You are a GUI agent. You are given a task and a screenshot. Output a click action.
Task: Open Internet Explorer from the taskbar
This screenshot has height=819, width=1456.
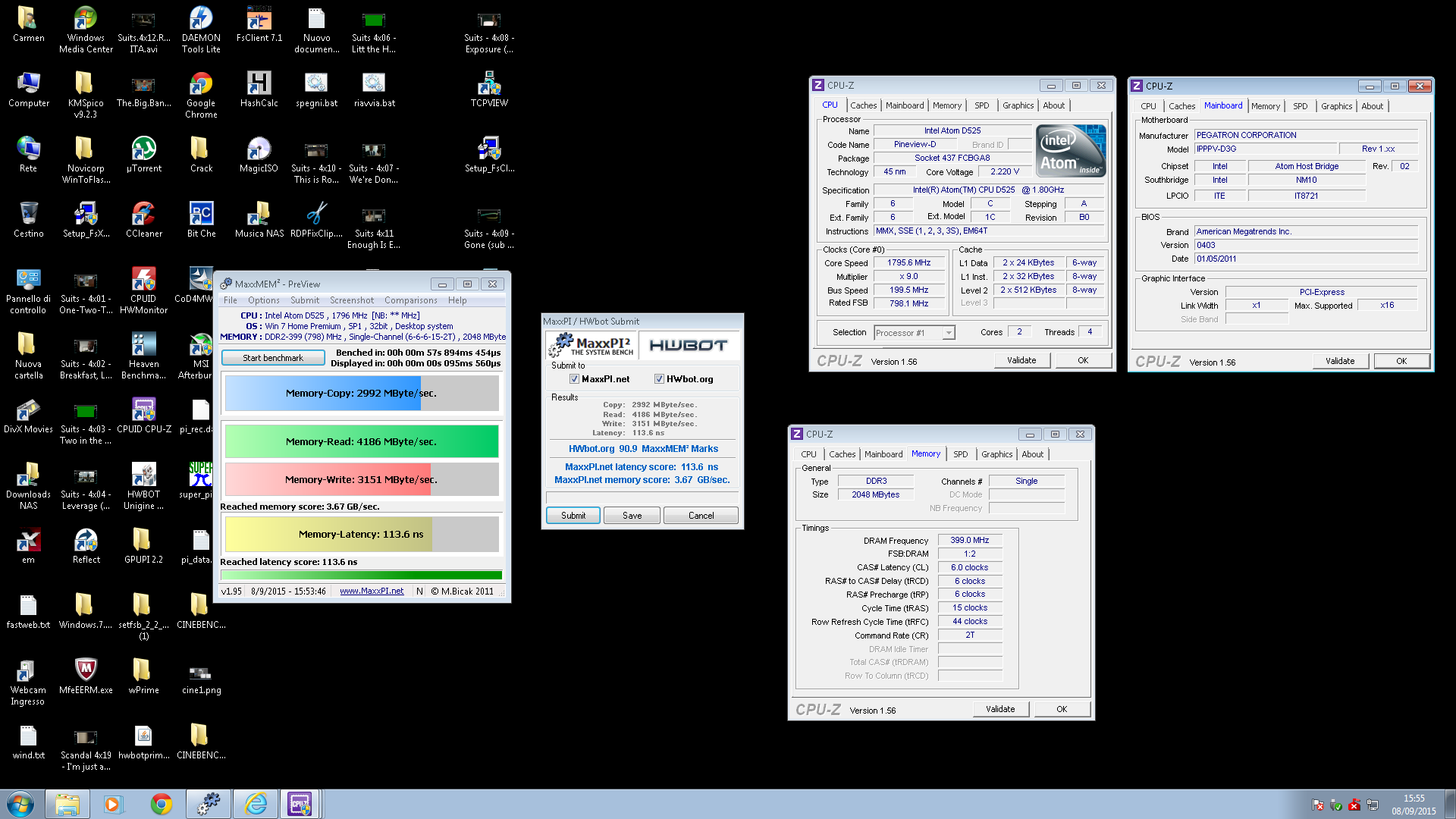(x=256, y=804)
